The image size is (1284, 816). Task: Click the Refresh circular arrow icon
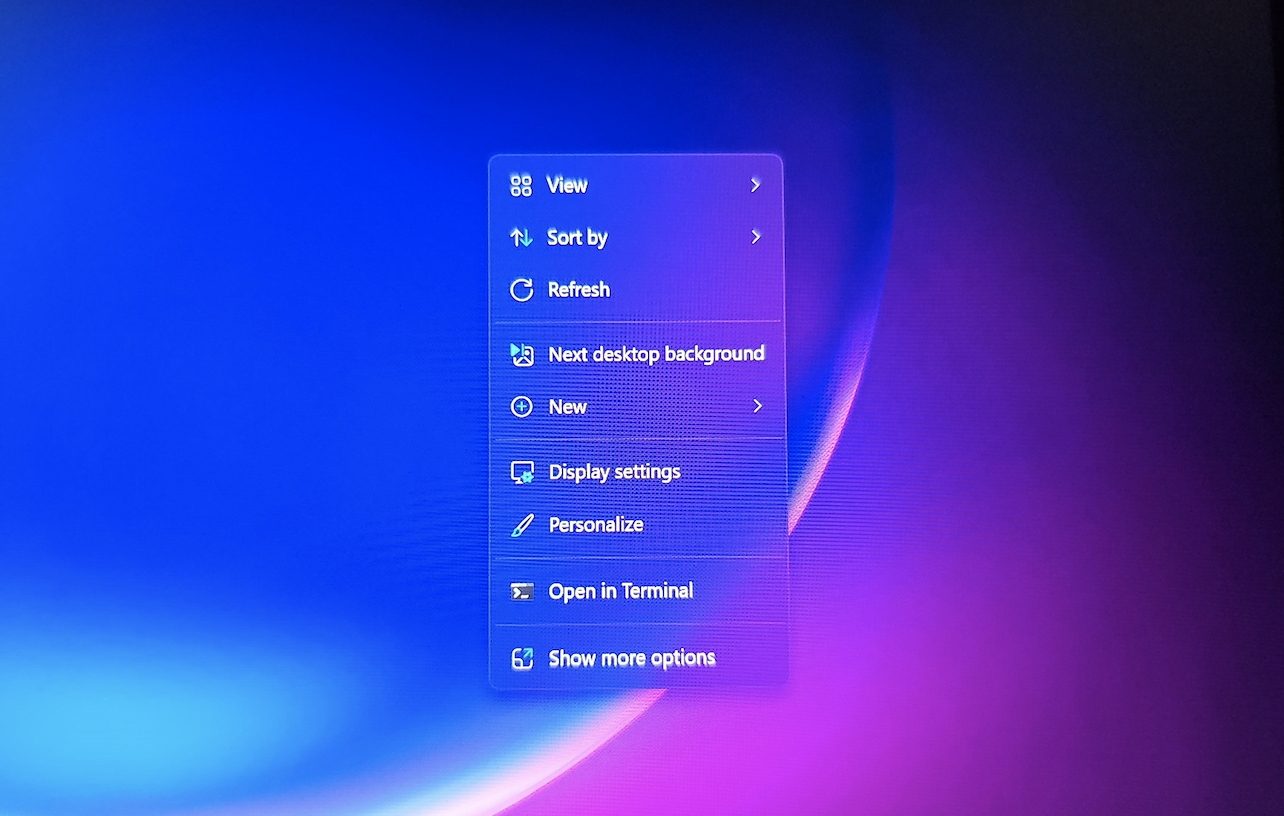[x=520, y=289]
